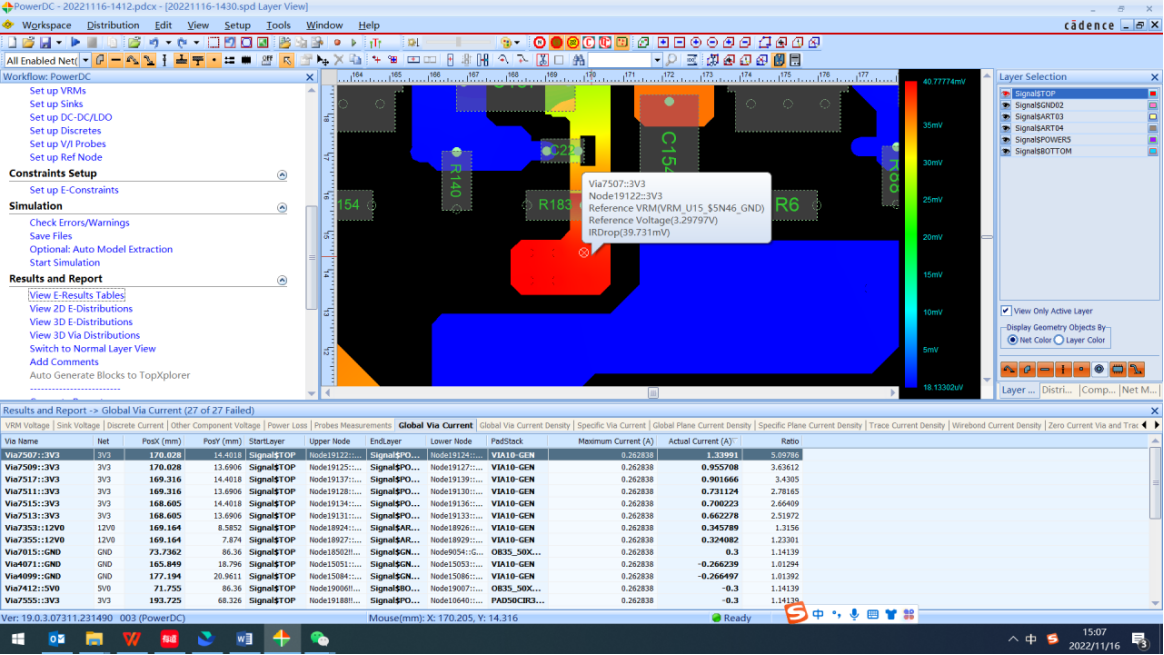Click the color palette icon
The image size is (1164, 655).
(x=506, y=42)
